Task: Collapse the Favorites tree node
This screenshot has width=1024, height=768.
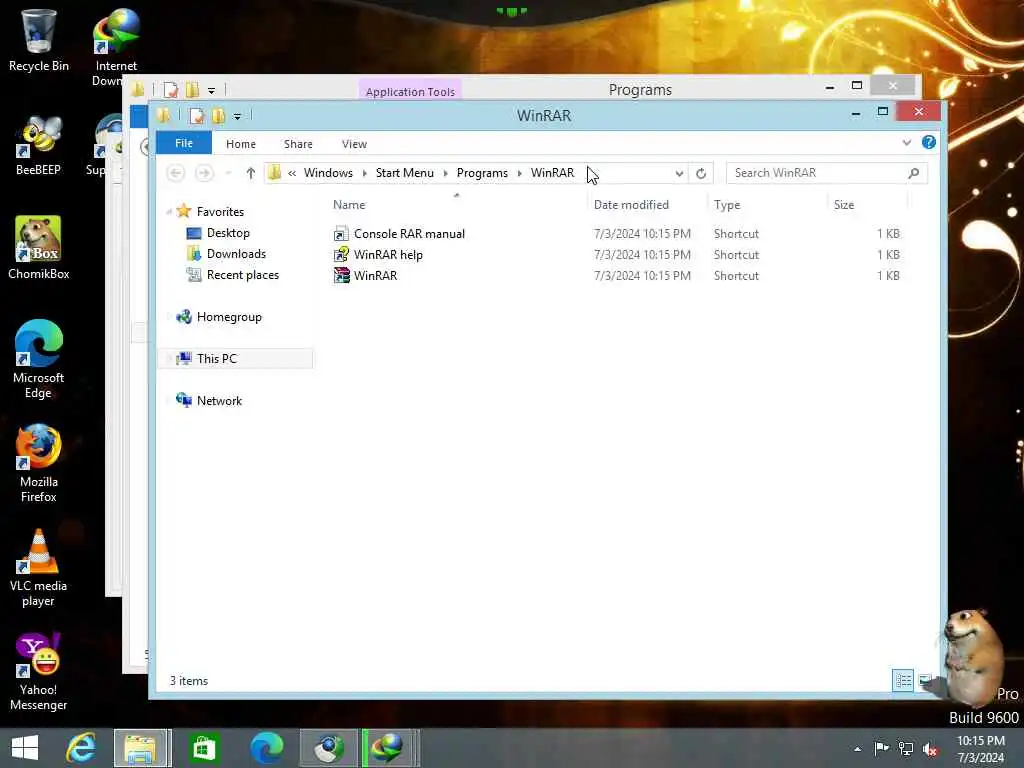Action: coord(169,212)
